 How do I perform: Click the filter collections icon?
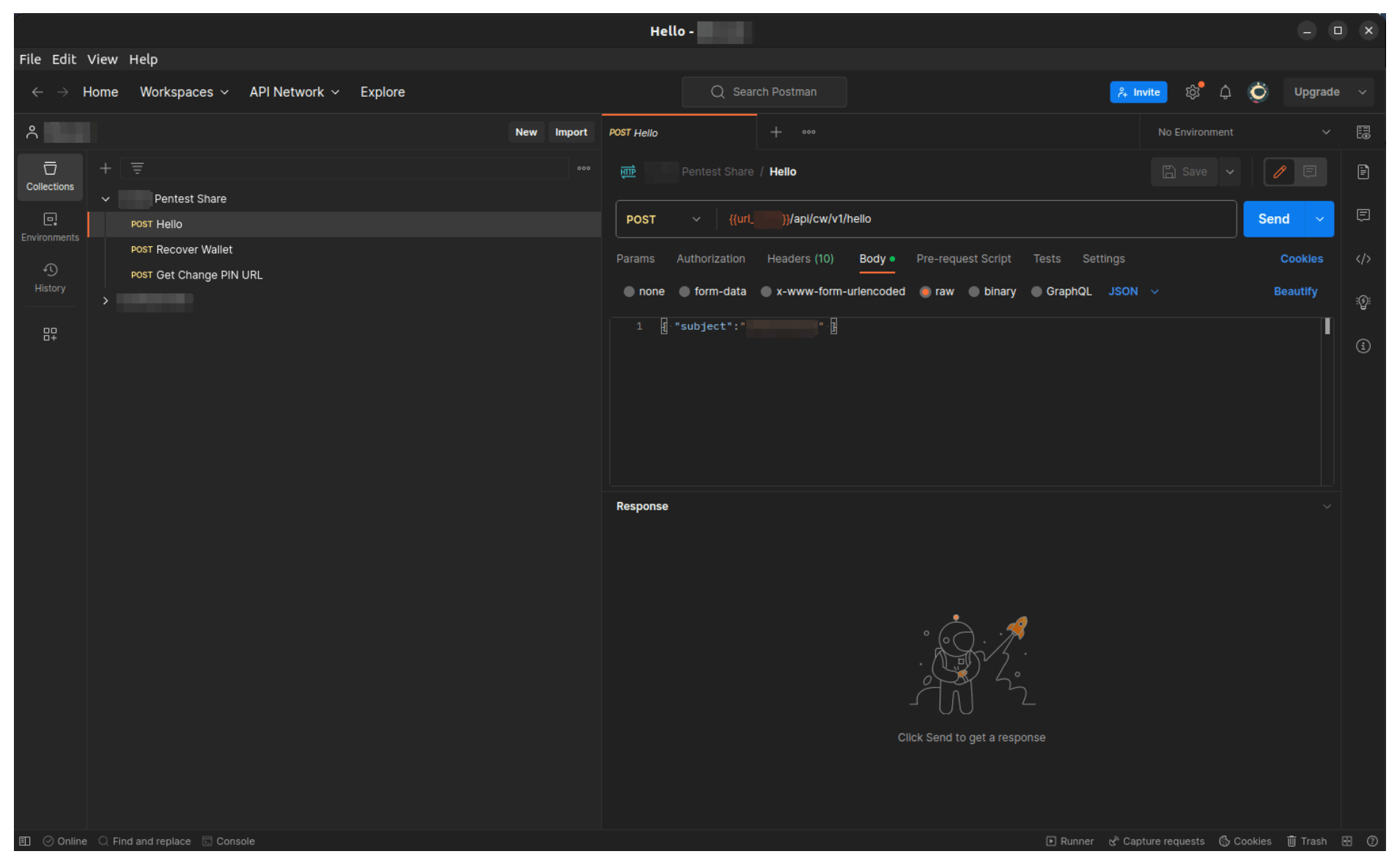[x=137, y=169]
